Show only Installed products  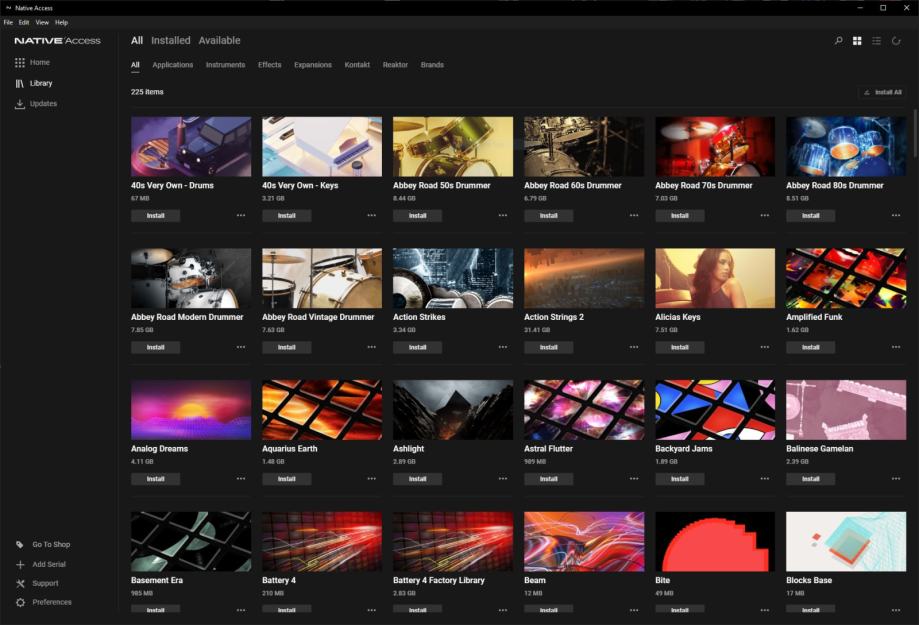pyautogui.click(x=170, y=41)
